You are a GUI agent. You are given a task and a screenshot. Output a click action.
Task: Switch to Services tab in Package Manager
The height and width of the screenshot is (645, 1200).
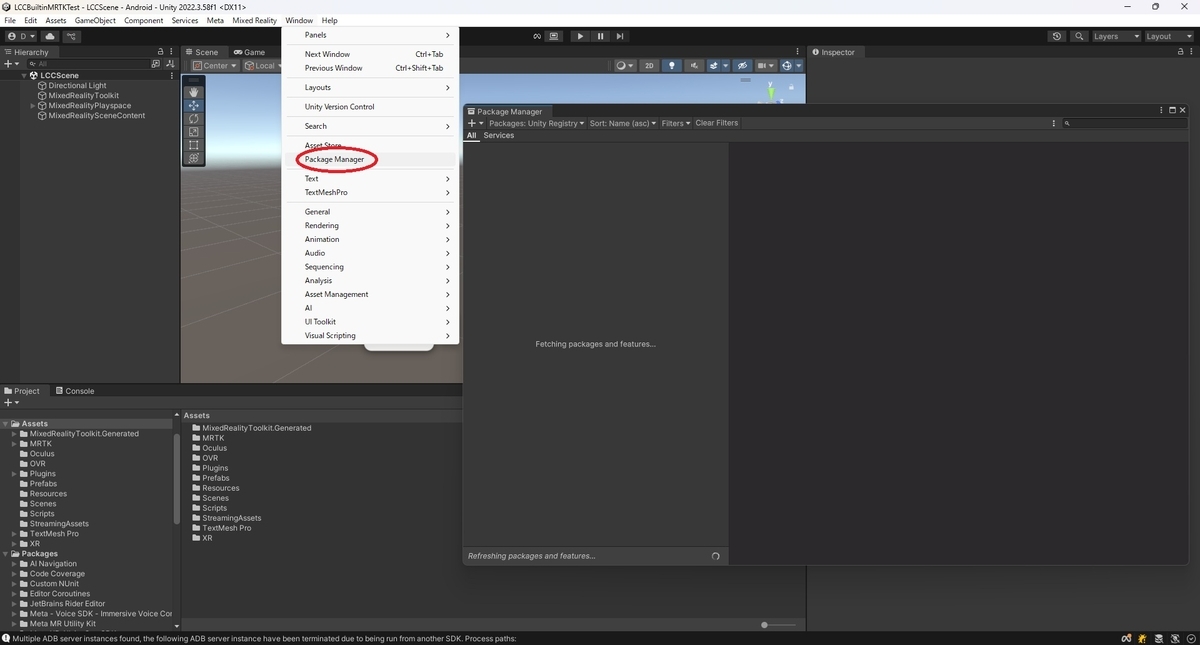click(498, 135)
